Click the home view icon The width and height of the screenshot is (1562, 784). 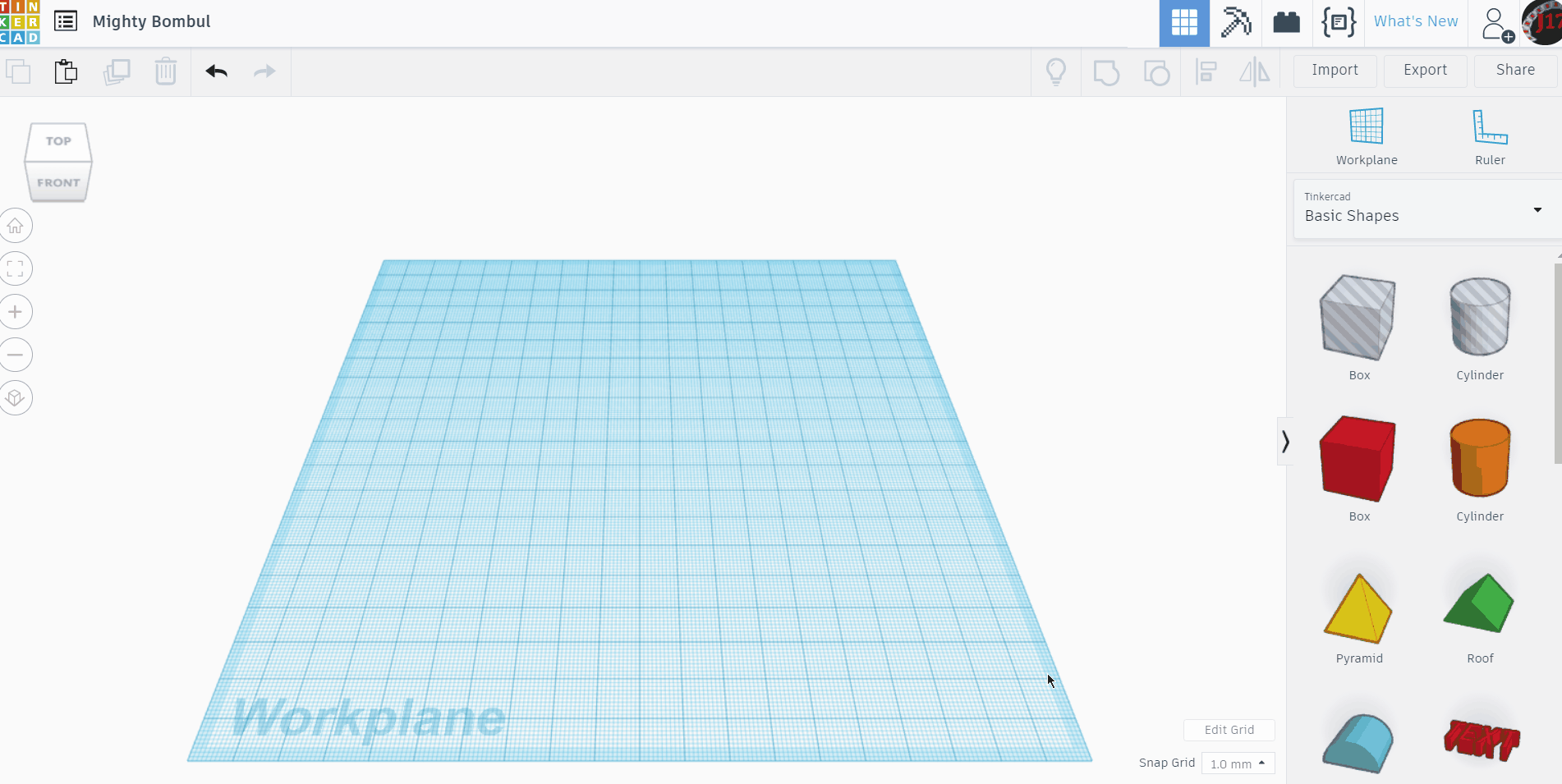[x=16, y=225]
